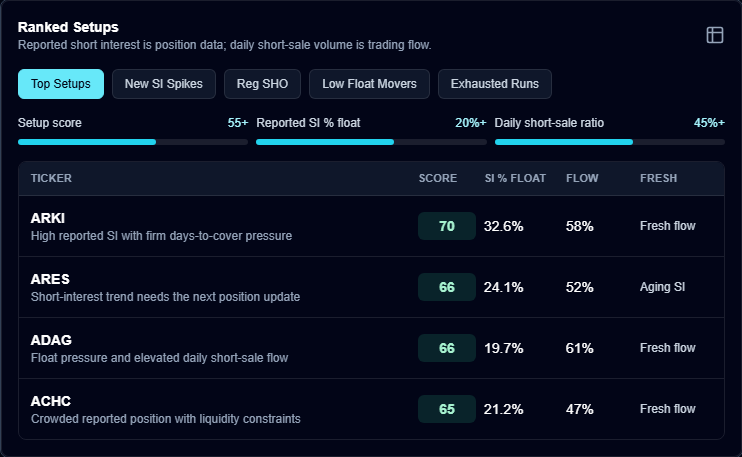This screenshot has width=742, height=457.
Task: Click ARES score badge 66
Action: (x=447, y=287)
